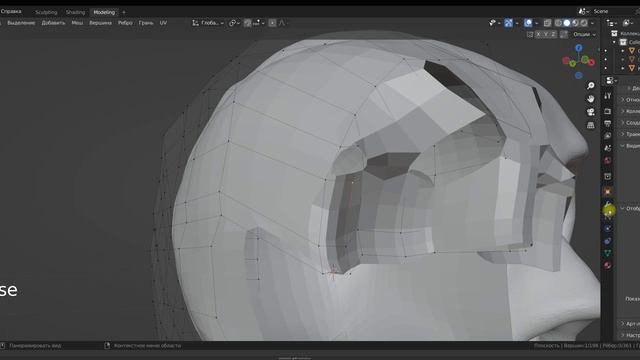
Task: Toggle auto merge vertices icon
Action: pyautogui.click(x=564, y=35)
